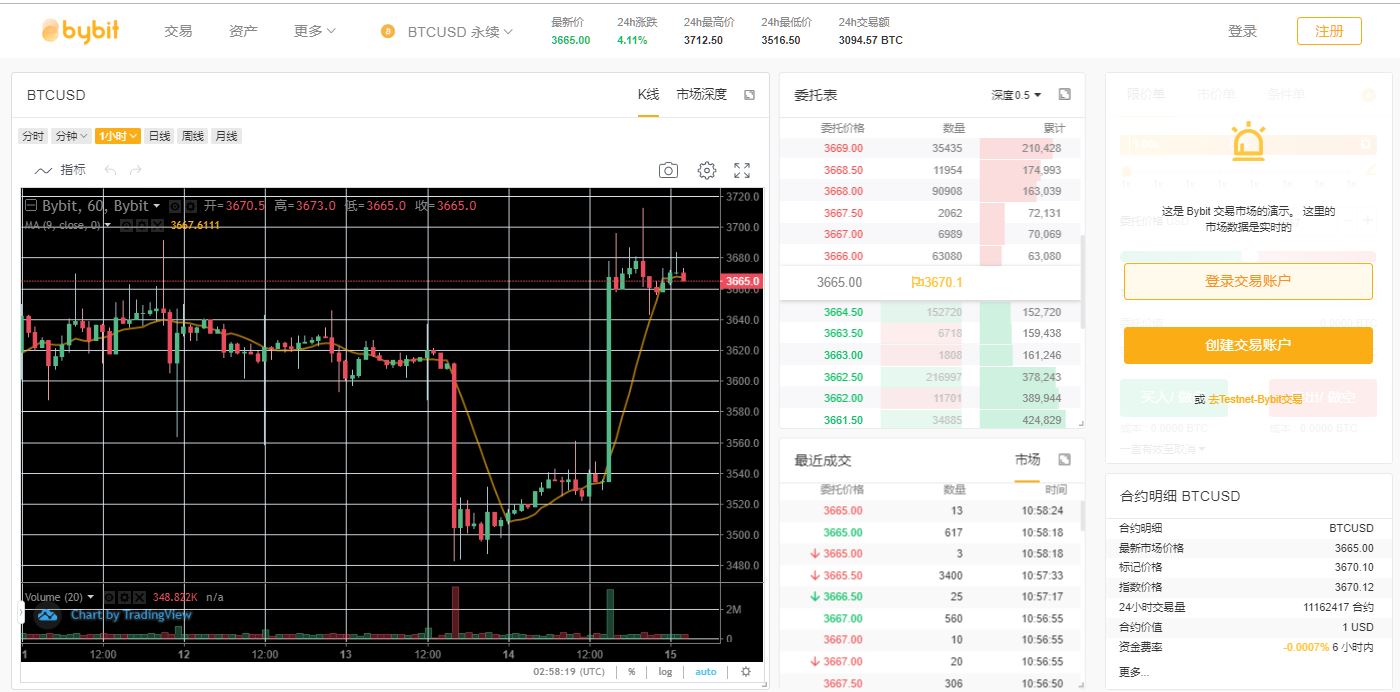Switch chart to fullscreen mode
Viewport: 1400px width, 692px height.
(x=742, y=171)
